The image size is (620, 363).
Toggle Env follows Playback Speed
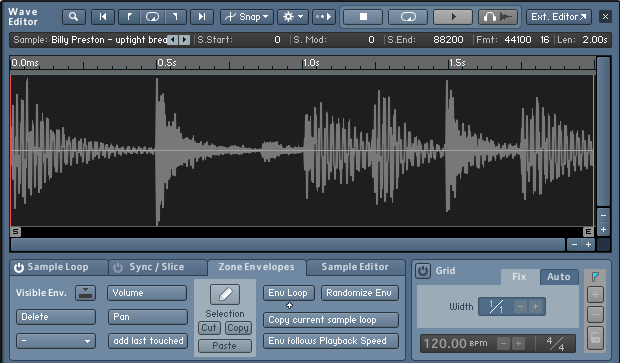(x=331, y=341)
